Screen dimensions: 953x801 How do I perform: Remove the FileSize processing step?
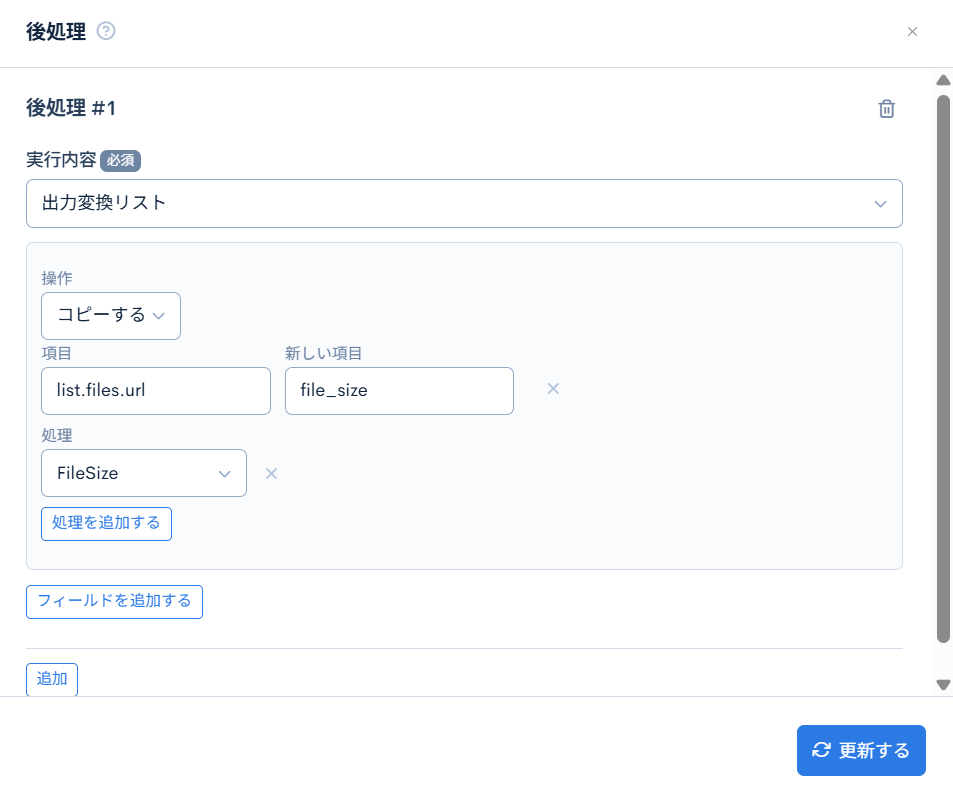[271, 473]
